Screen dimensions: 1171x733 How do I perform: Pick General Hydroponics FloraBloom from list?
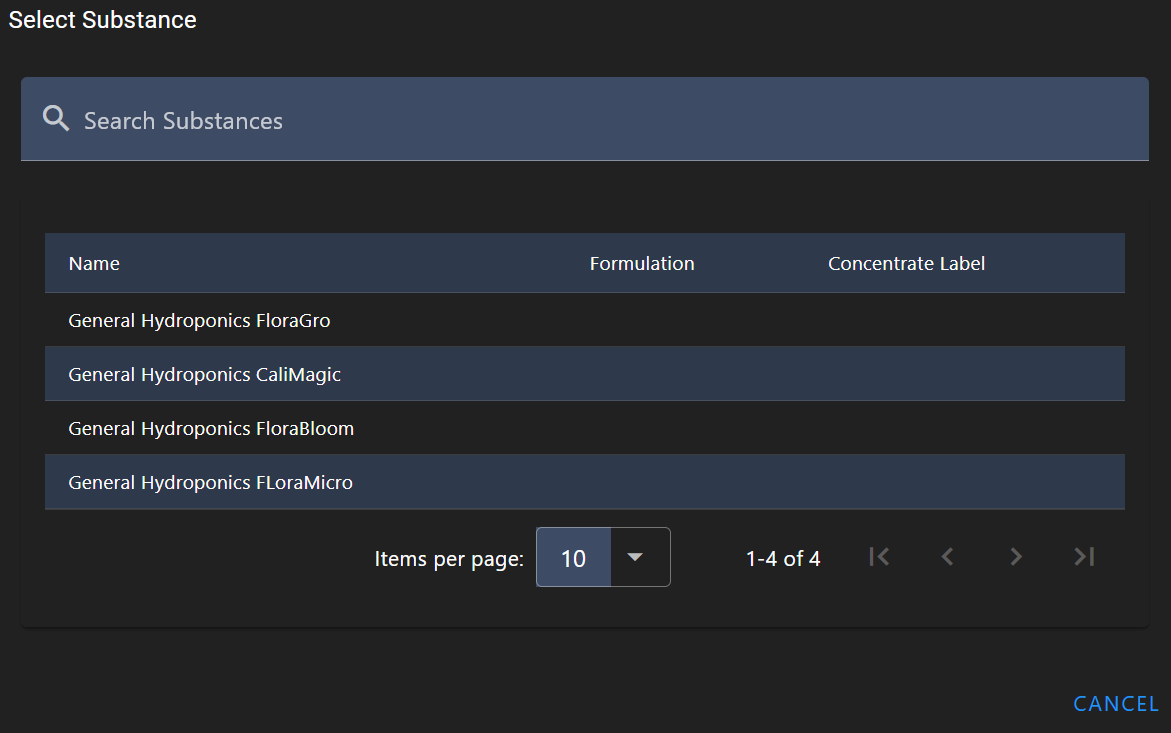coord(211,429)
